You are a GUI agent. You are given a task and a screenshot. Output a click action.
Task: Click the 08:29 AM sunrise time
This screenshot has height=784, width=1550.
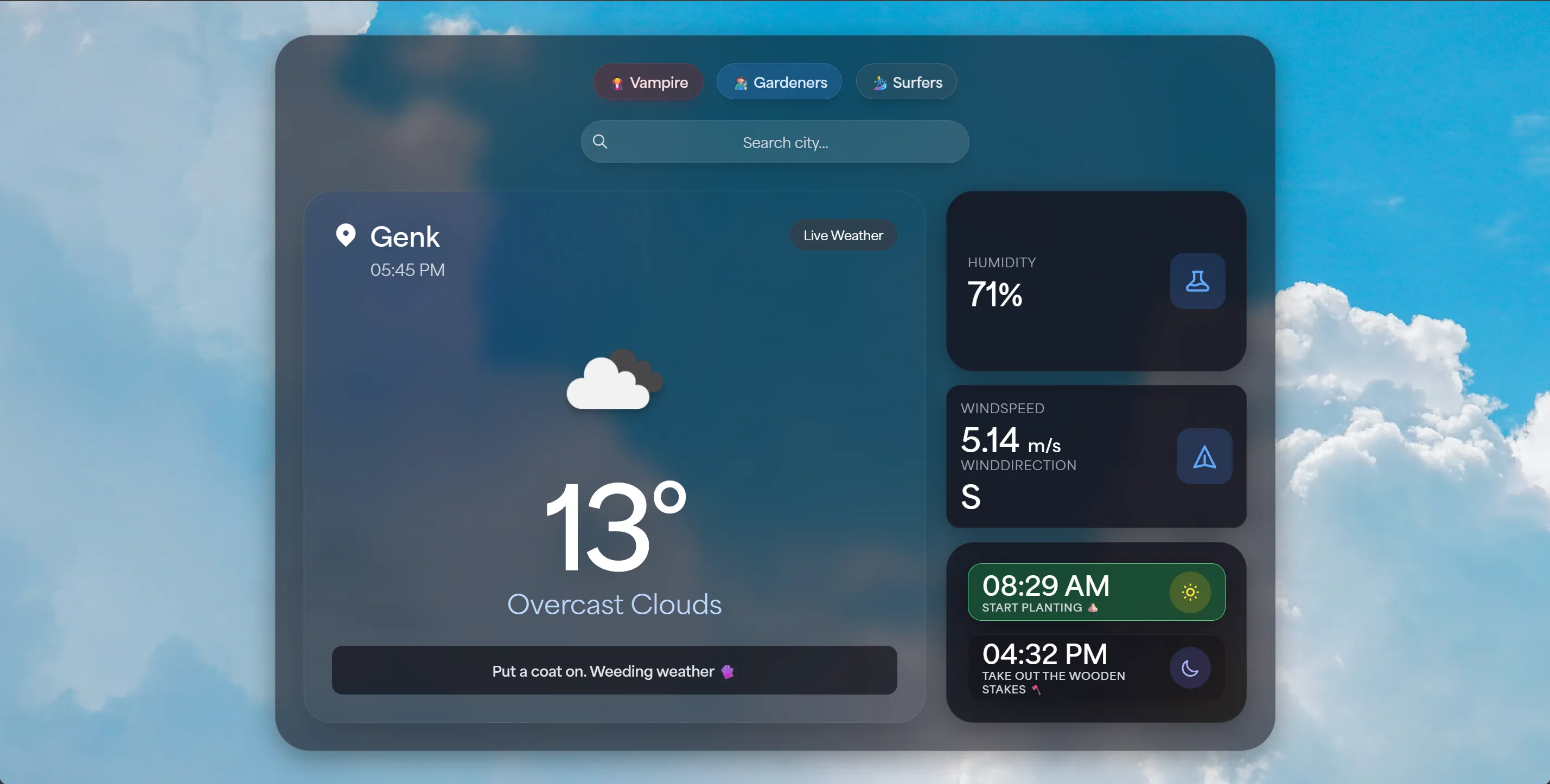click(1045, 586)
